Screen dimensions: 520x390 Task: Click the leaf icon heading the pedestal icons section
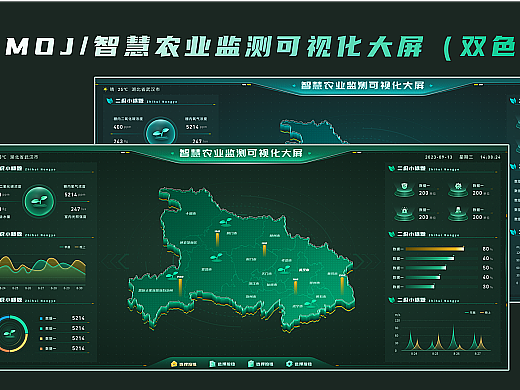click(391, 168)
